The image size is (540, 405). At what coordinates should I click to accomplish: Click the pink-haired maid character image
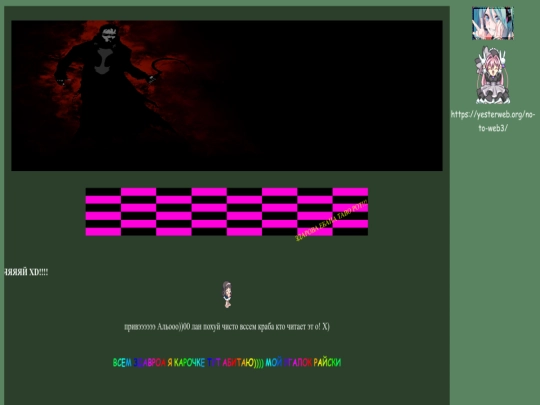493,75
